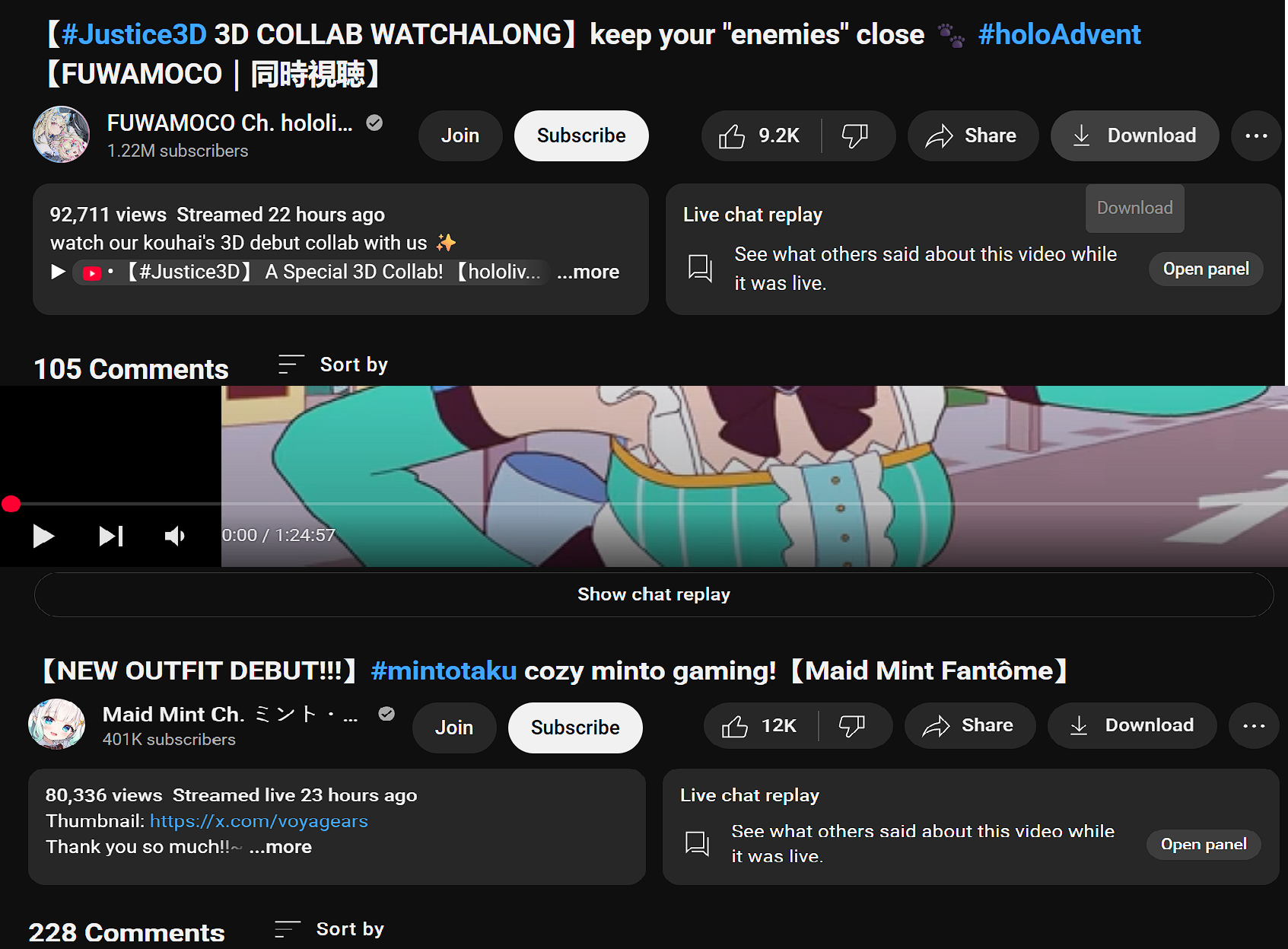The width and height of the screenshot is (1288, 949).
Task: Expand Maid Mint description with ...more
Action: point(280,847)
